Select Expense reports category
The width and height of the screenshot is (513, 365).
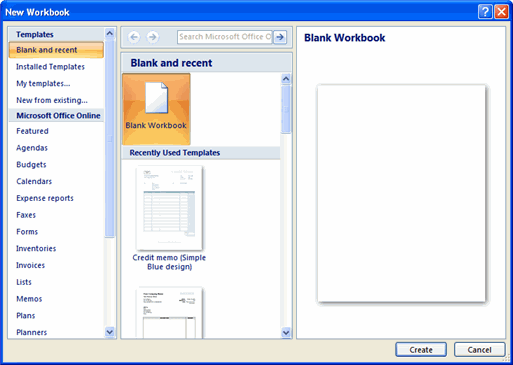pyautogui.click(x=45, y=198)
